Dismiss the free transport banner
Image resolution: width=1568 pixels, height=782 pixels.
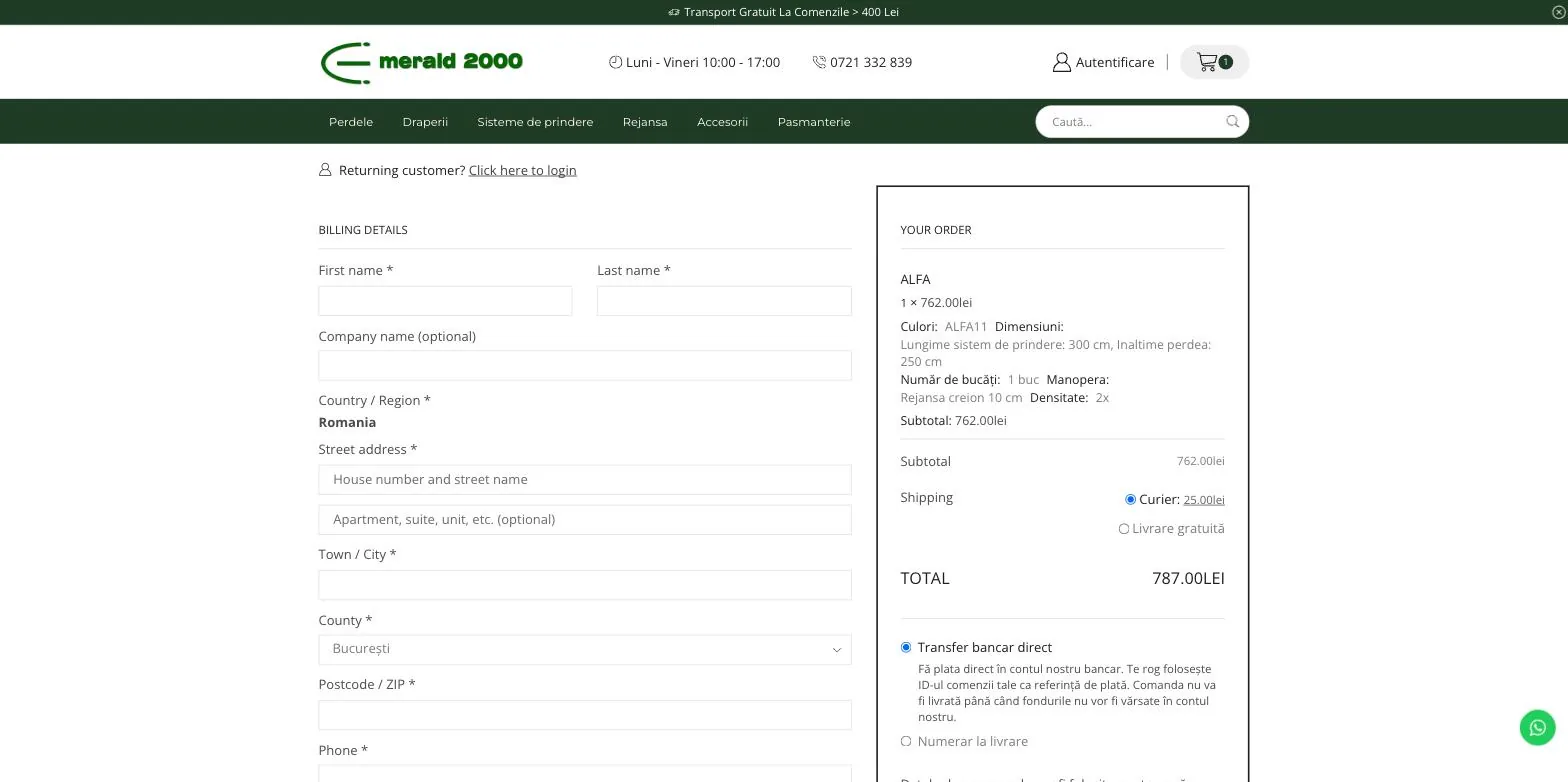[x=1558, y=12]
